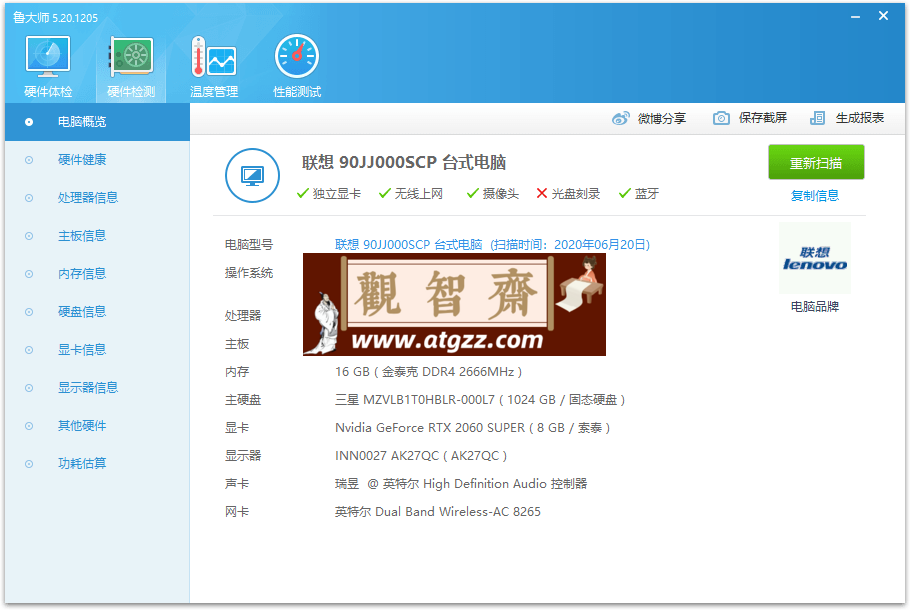Click the 重新扫描 rescan button

click(816, 163)
